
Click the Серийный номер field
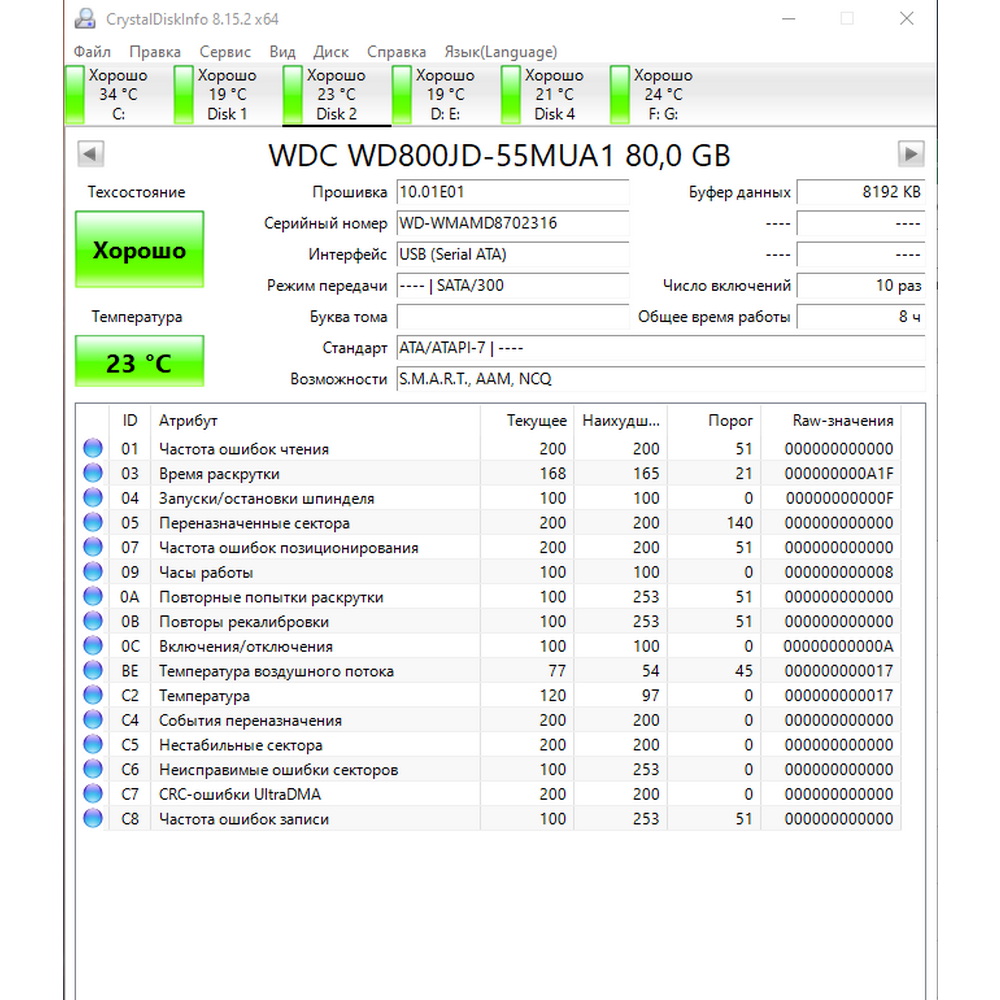tap(512, 224)
